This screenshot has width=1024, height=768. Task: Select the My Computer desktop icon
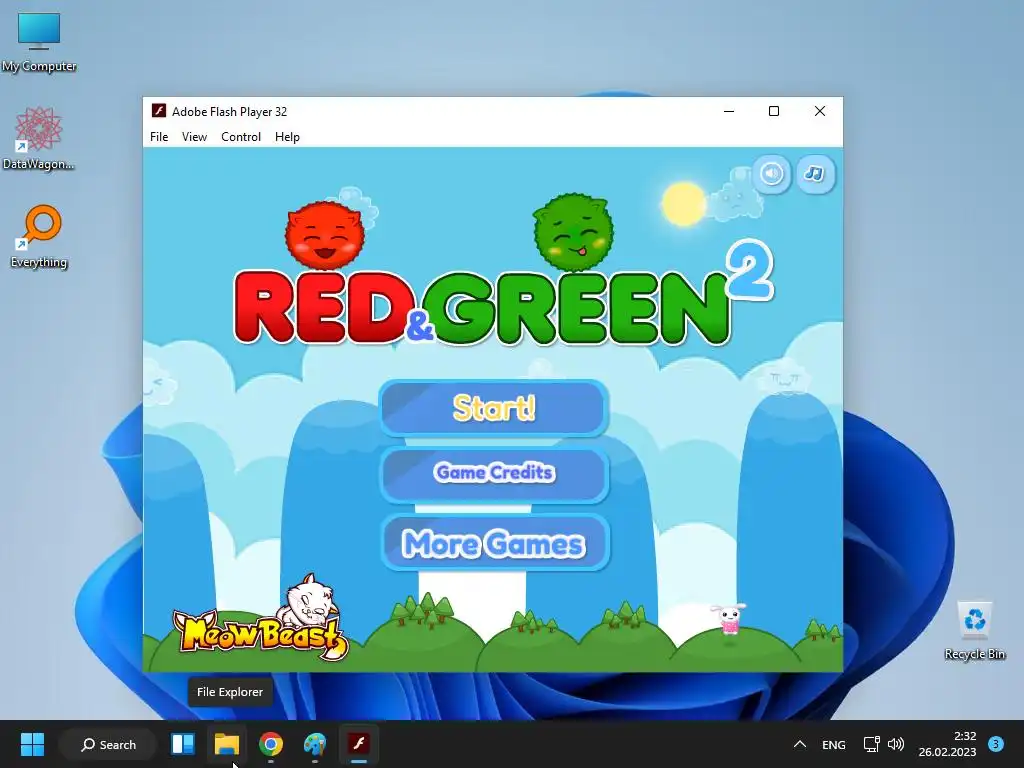pos(39,42)
